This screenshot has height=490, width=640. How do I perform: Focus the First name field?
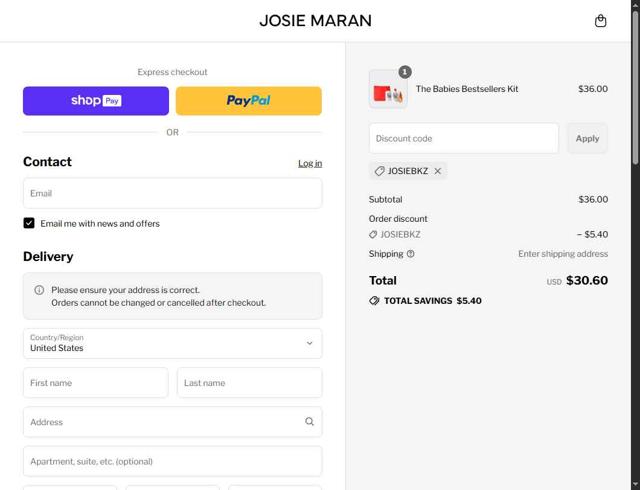(x=96, y=383)
